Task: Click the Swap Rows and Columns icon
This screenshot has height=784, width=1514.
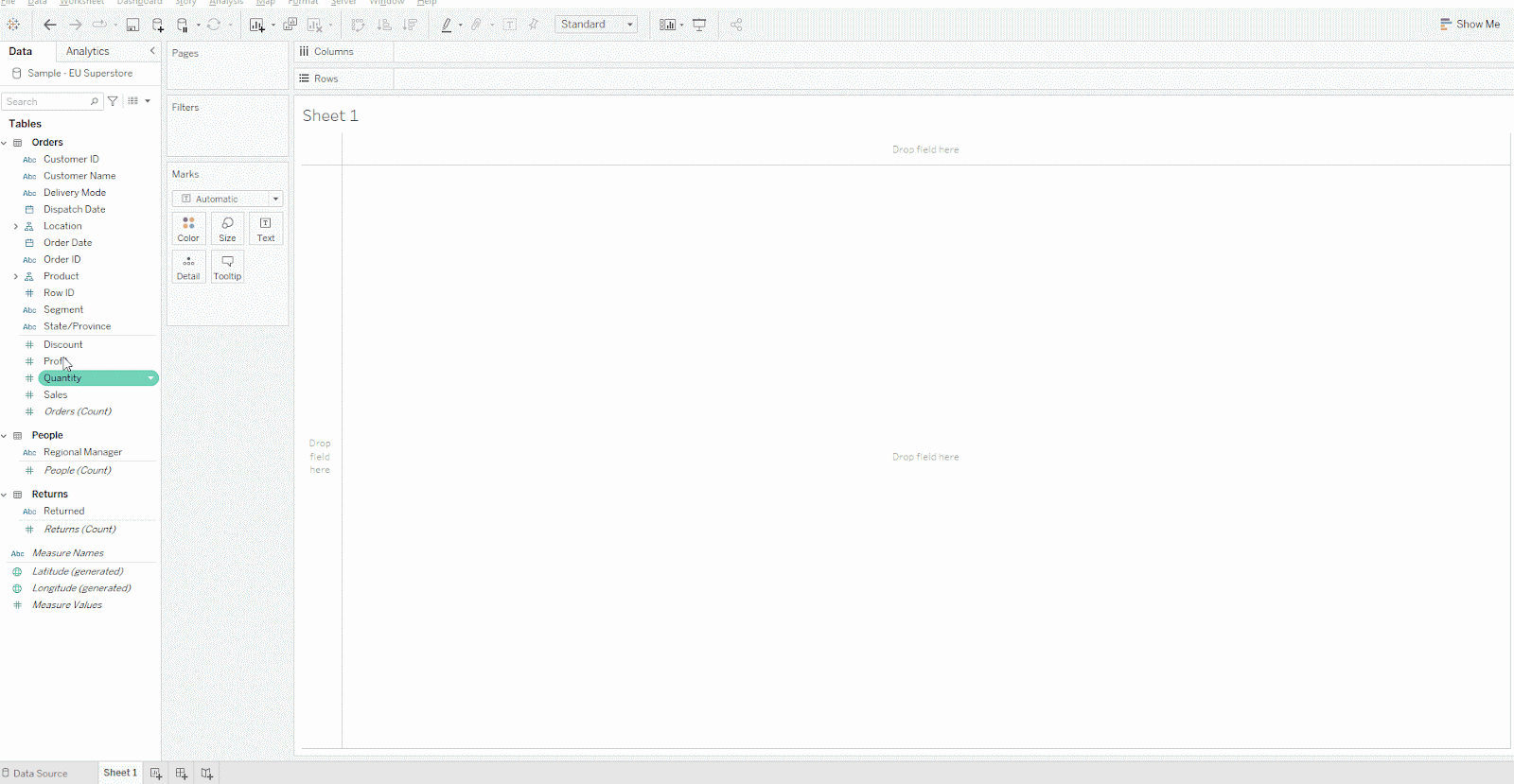Action: tap(359, 25)
